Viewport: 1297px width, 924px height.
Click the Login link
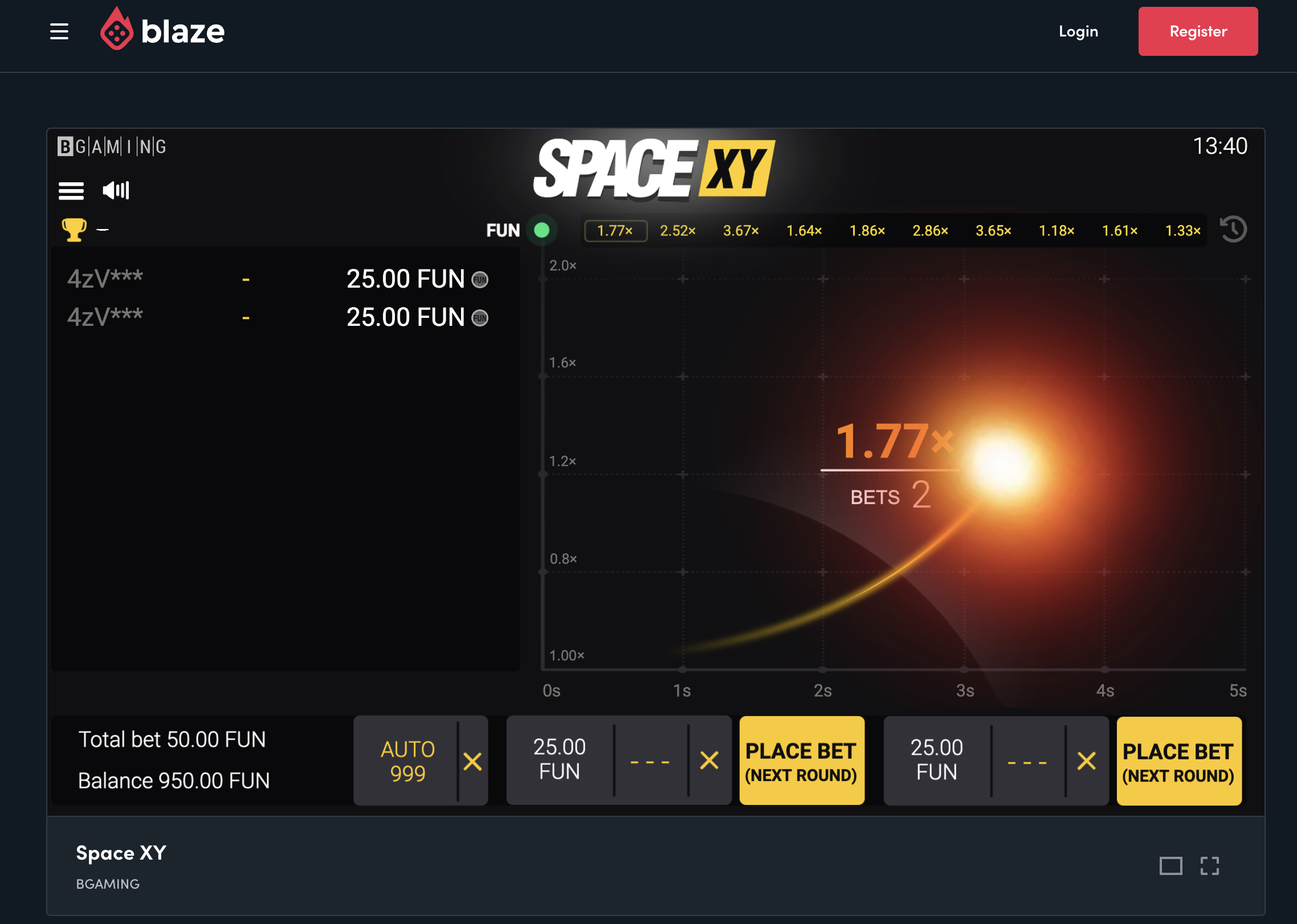[x=1078, y=31]
